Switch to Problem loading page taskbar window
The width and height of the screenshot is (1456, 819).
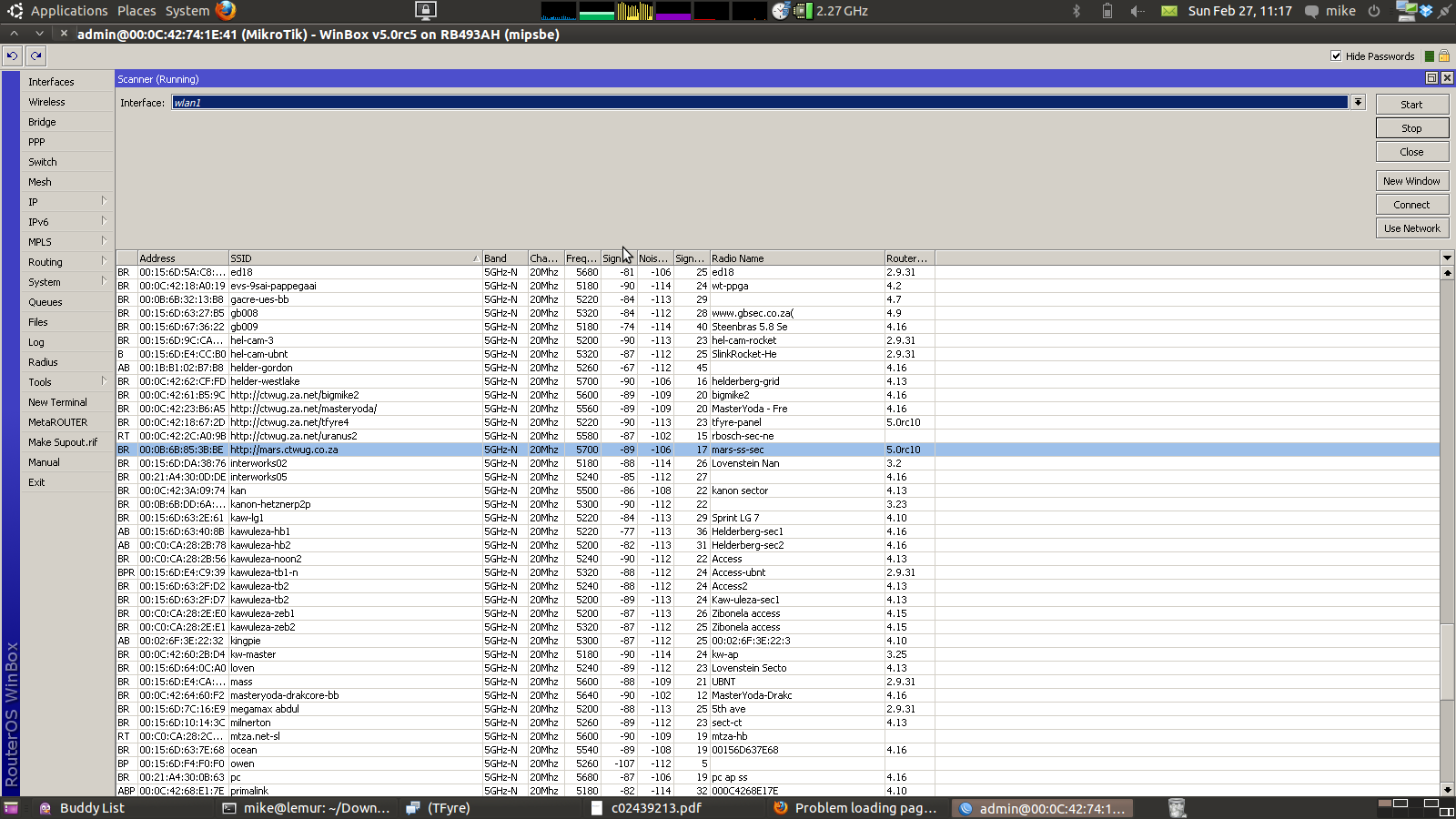point(855,808)
